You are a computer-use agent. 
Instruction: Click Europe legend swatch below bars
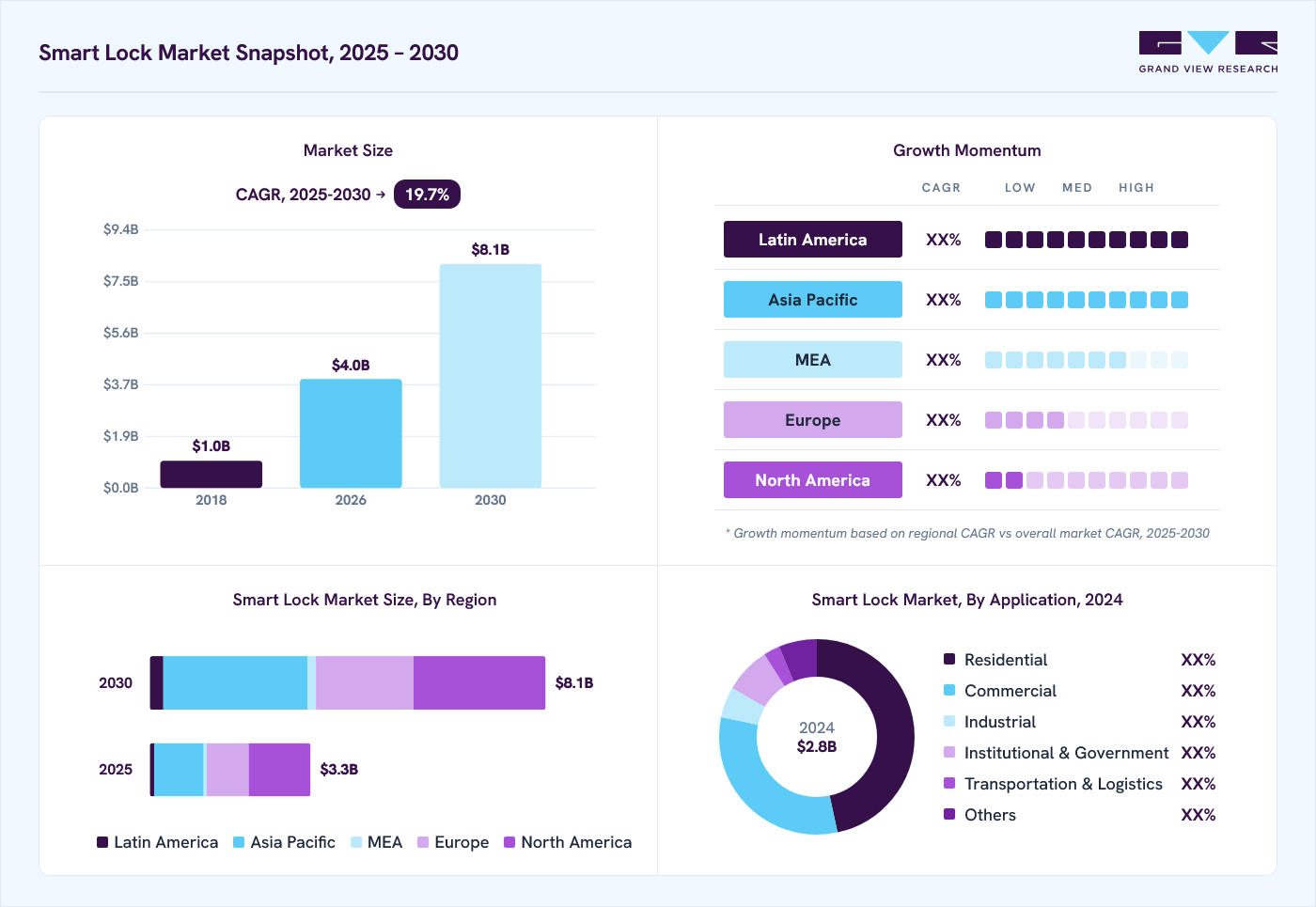pyautogui.click(x=423, y=842)
